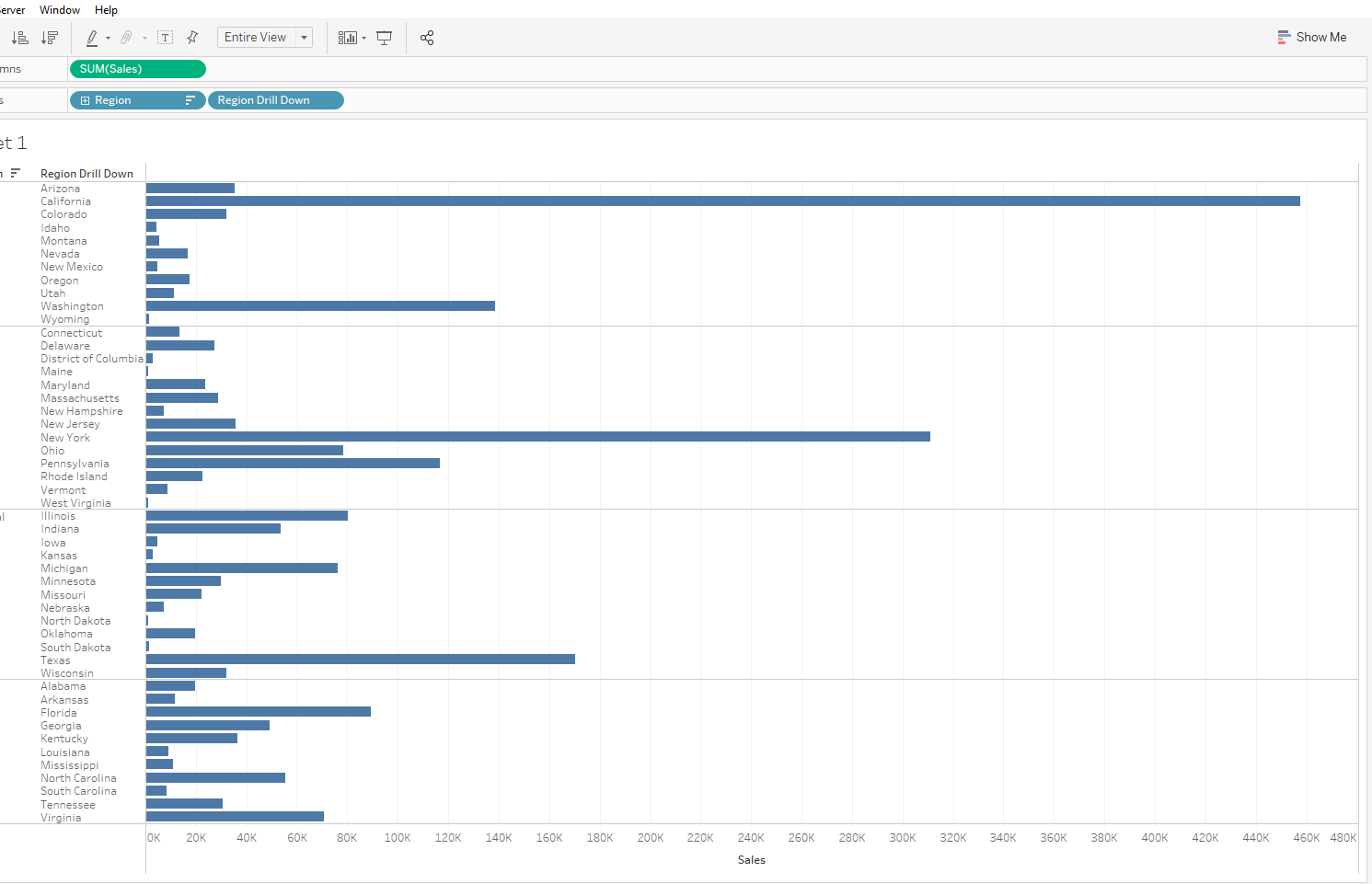Click the Georgia row label
Screen dimensions: 1372x884
pyautogui.click(x=61, y=726)
